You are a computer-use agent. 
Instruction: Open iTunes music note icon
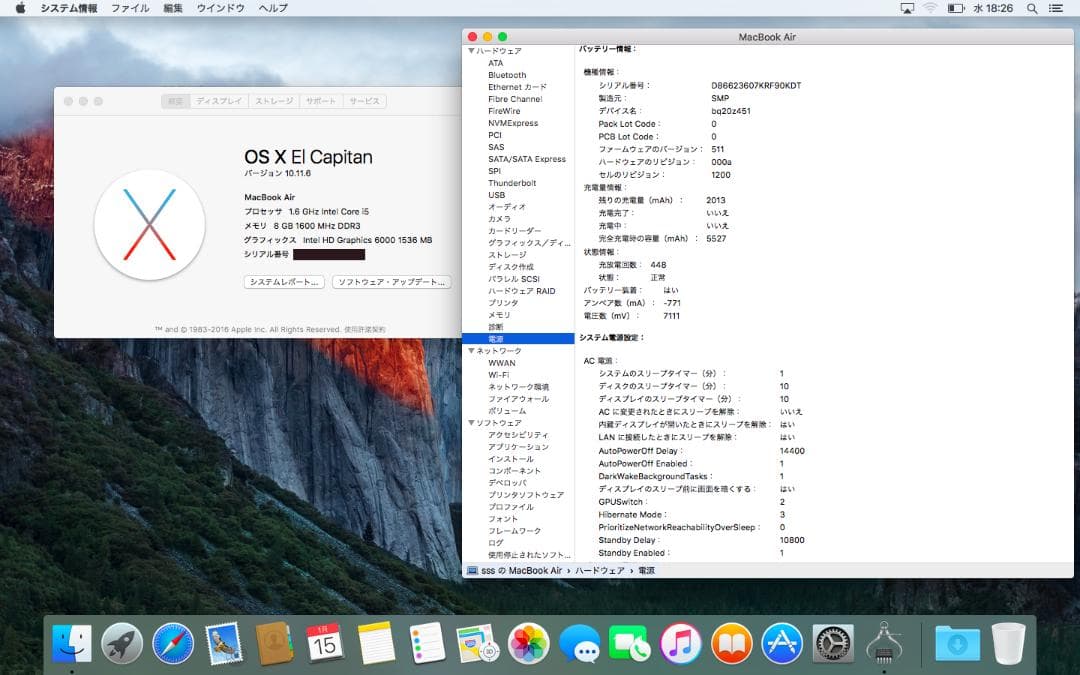[681, 643]
